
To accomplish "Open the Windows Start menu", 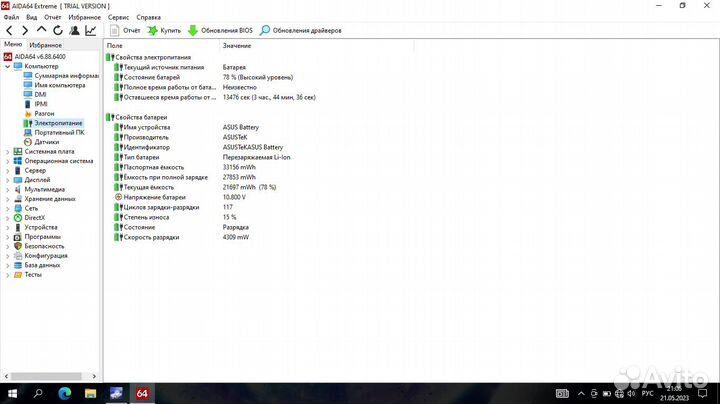I will point(10,395).
